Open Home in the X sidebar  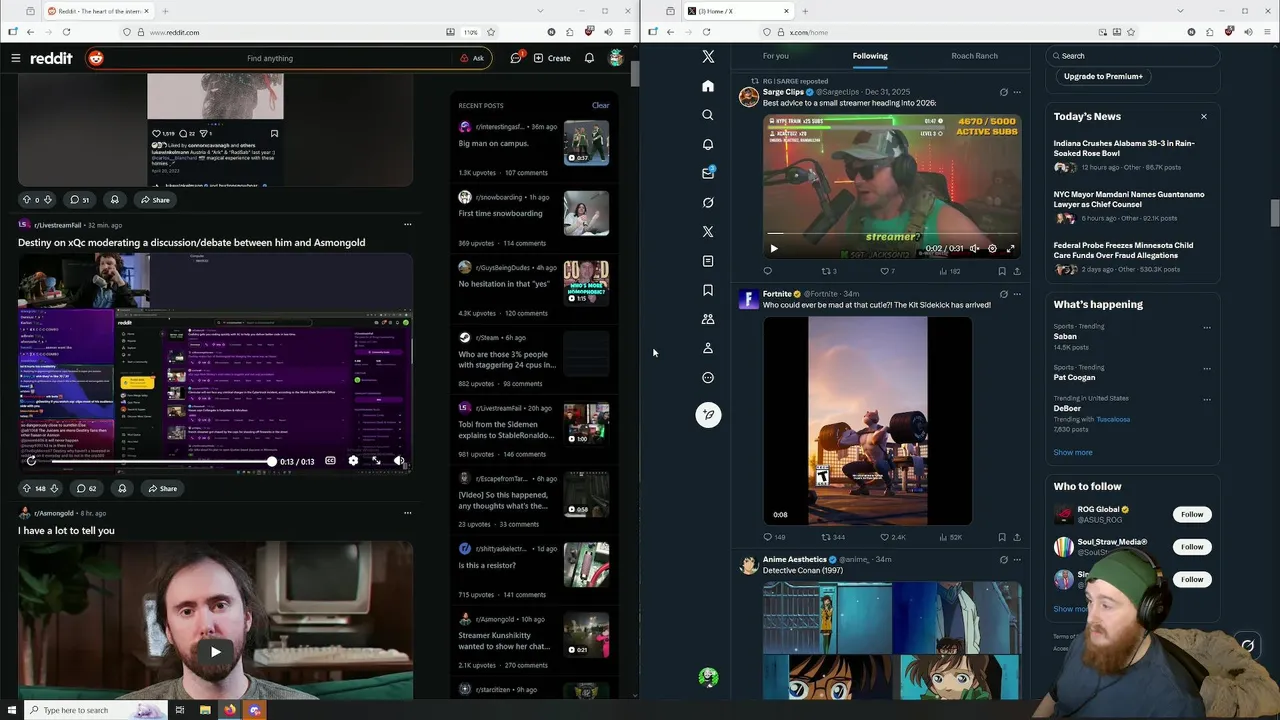point(708,86)
